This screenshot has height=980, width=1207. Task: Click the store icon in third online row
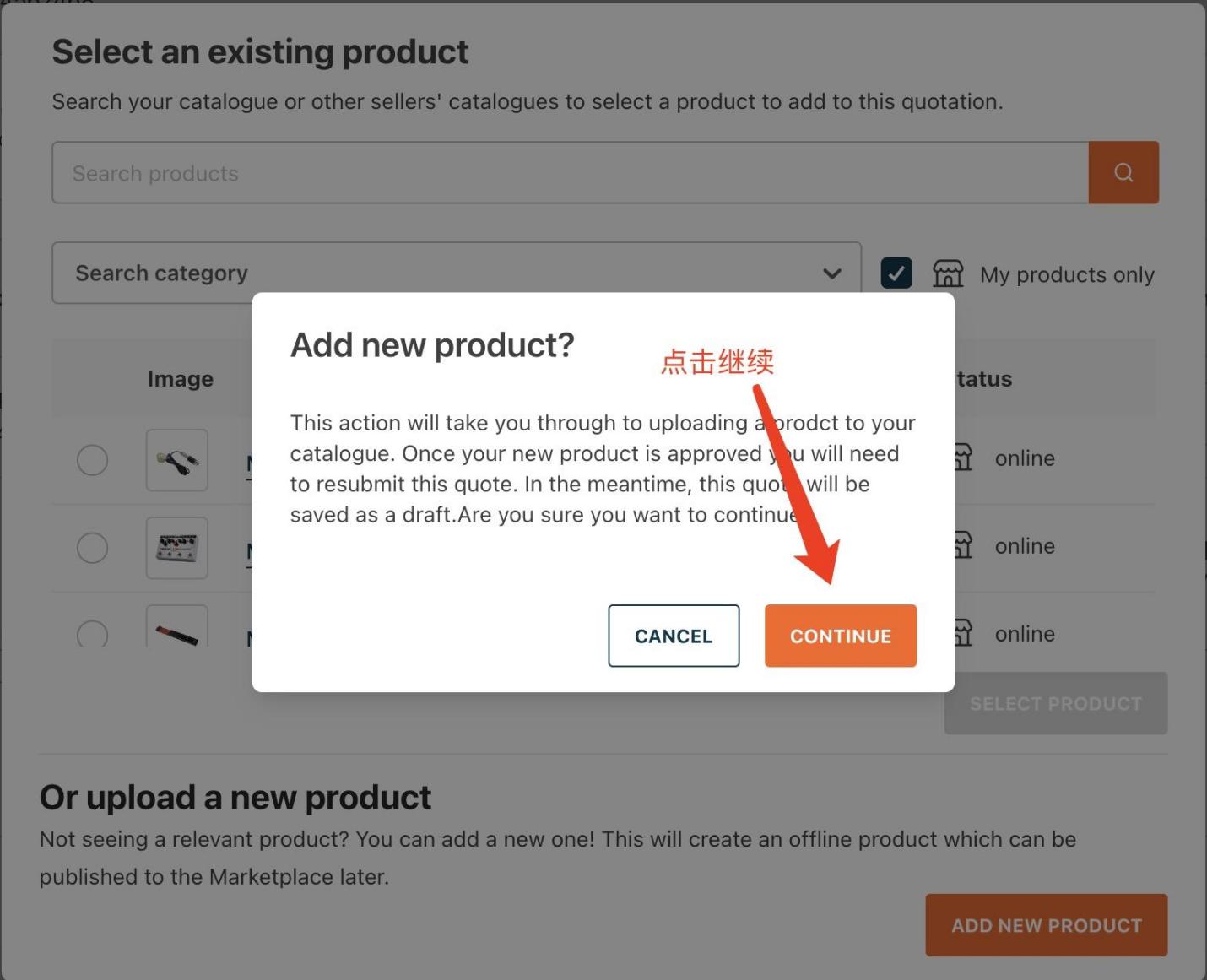tap(963, 633)
